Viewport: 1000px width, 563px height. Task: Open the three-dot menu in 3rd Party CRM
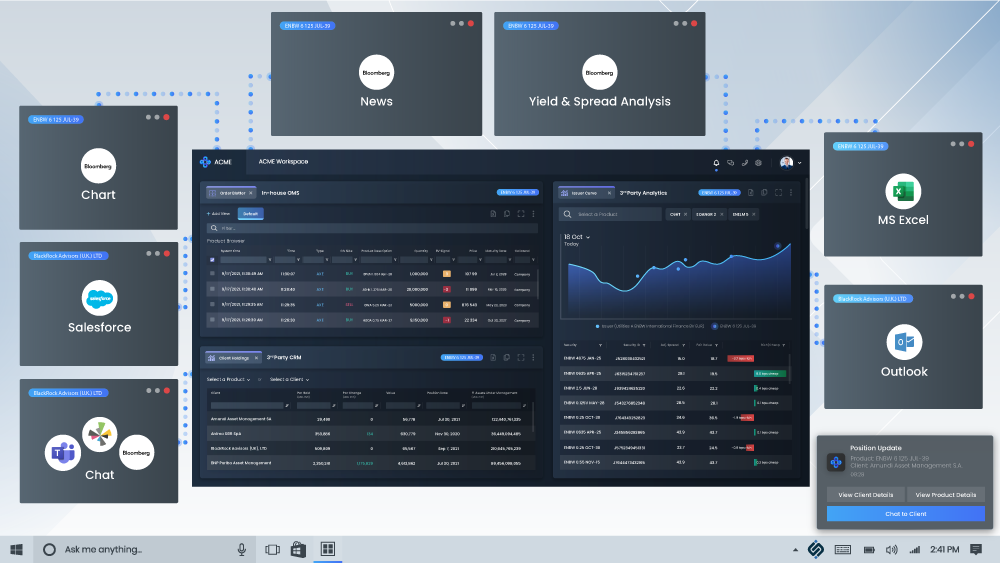tap(534, 358)
